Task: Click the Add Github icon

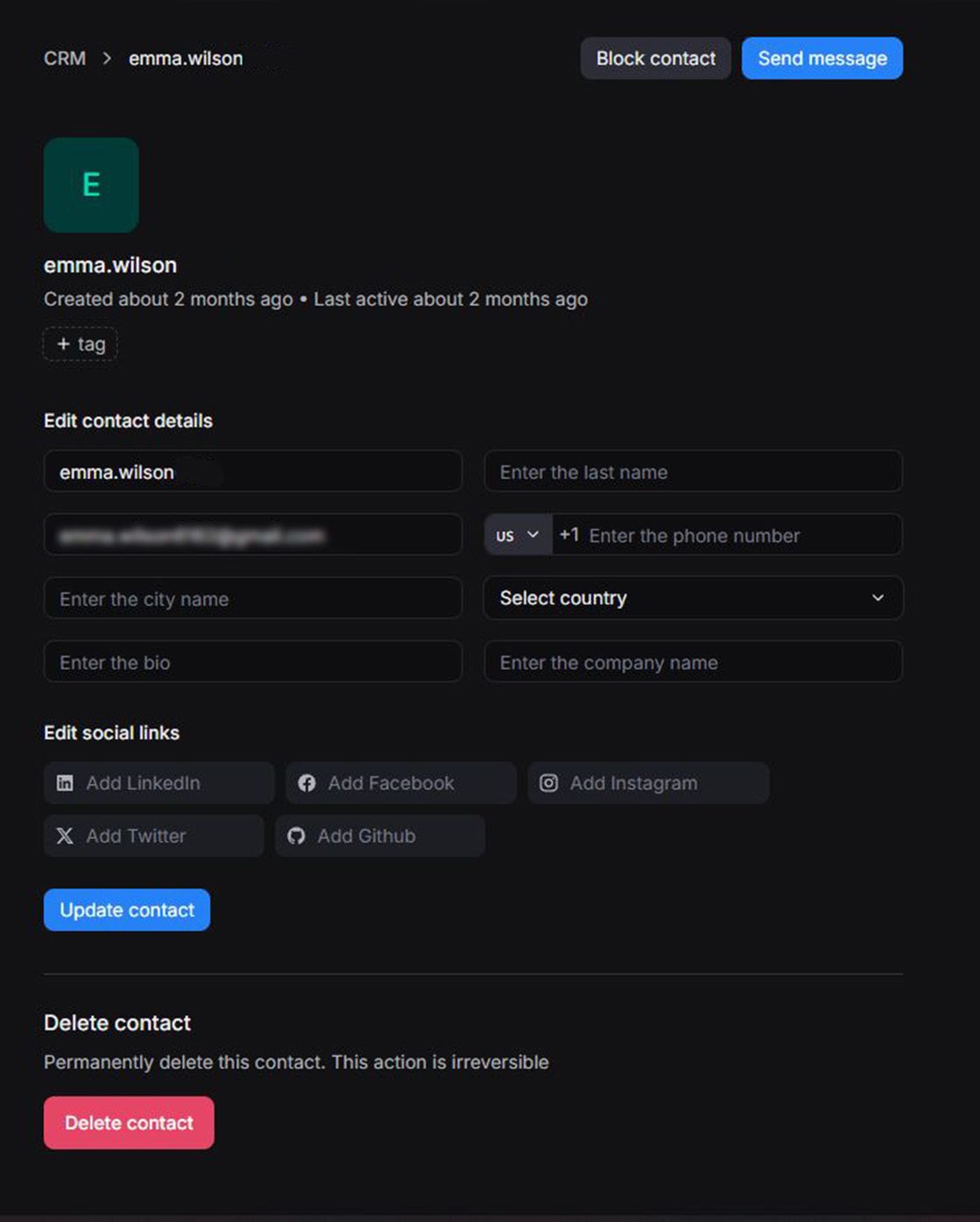Action: click(296, 836)
